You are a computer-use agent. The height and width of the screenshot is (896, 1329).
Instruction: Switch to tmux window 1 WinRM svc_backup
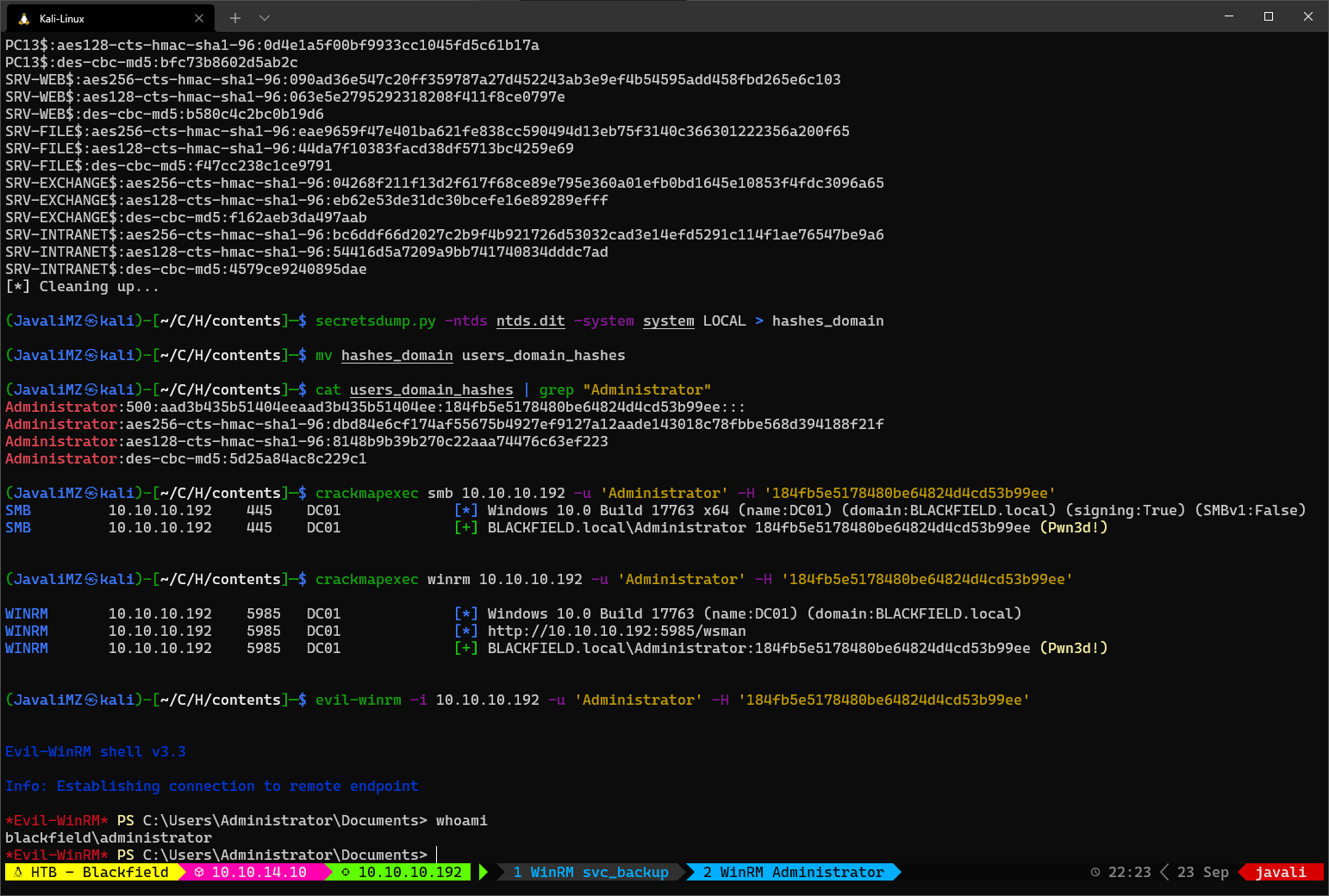coord(591,872)
